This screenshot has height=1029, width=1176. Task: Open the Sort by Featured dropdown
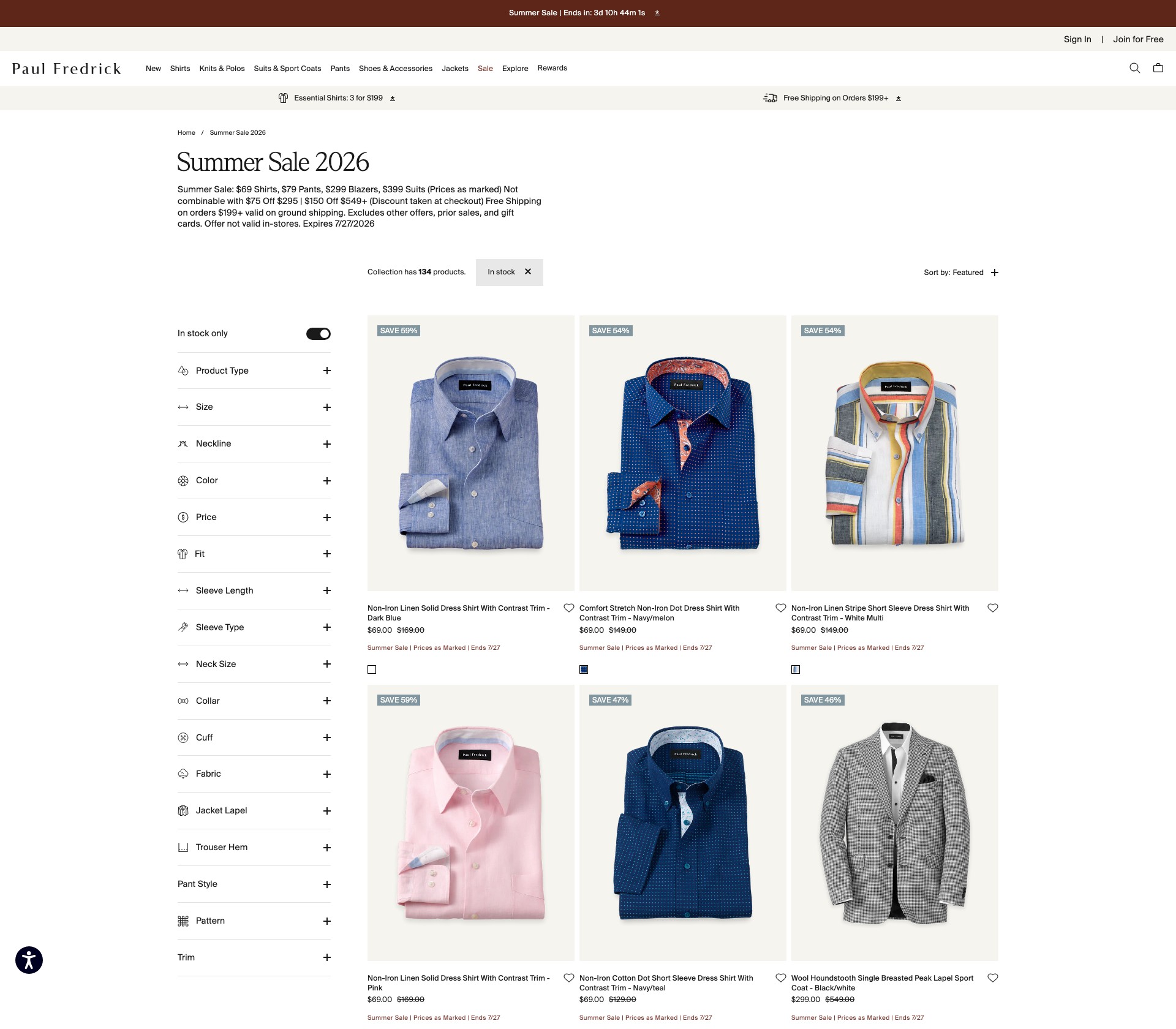click(960, 273)
